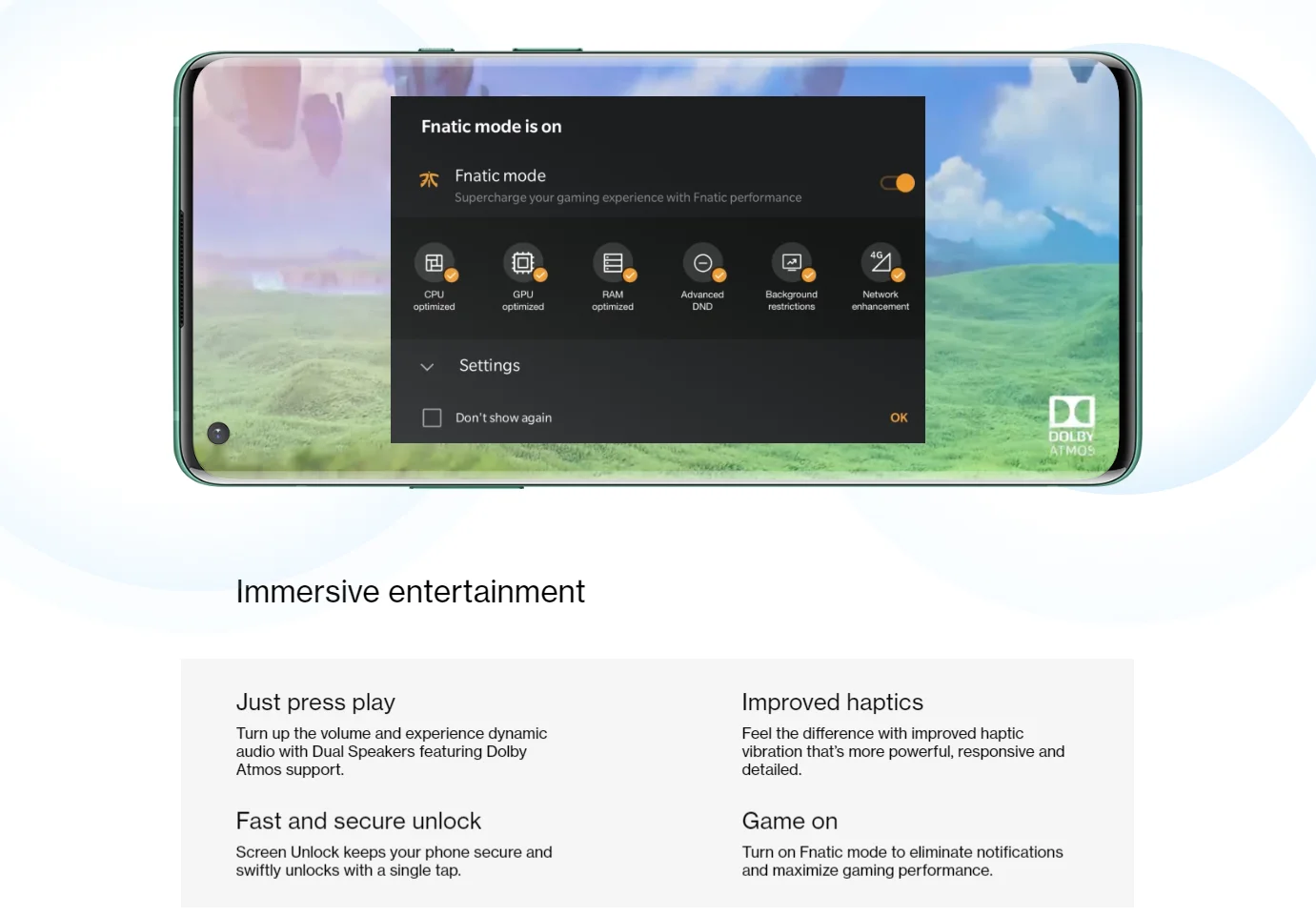Click the "Immersive entertainment" heading

[411, 592]
